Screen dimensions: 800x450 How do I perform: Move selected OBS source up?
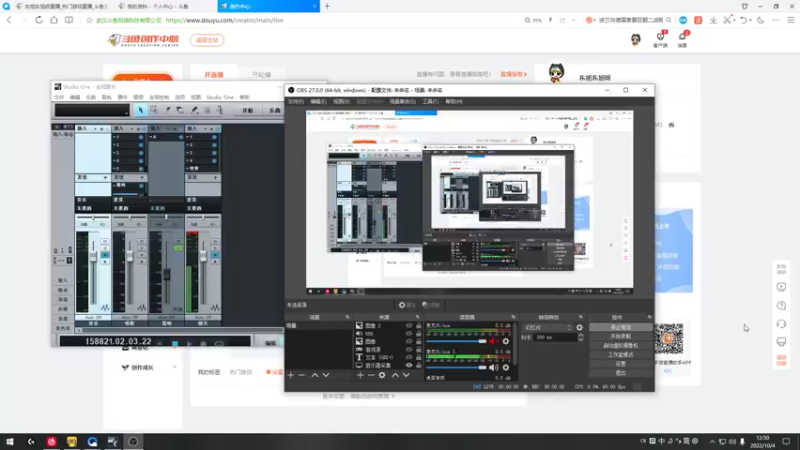[395, 375]
